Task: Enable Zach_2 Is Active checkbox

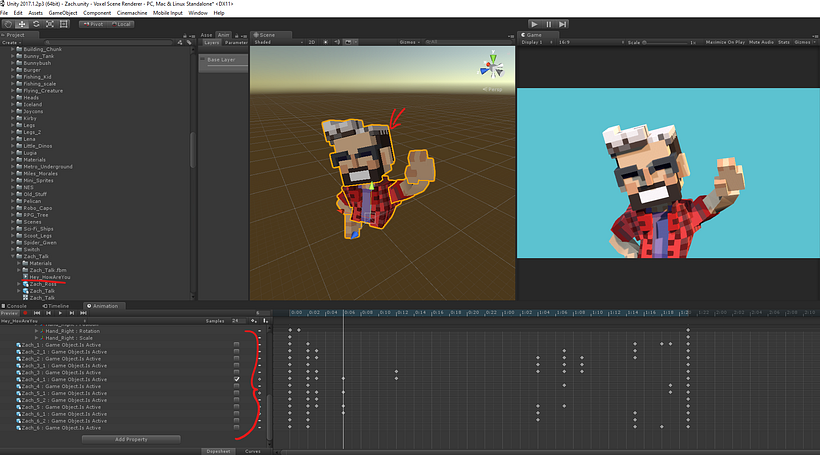Action: (x=236, y=359)
